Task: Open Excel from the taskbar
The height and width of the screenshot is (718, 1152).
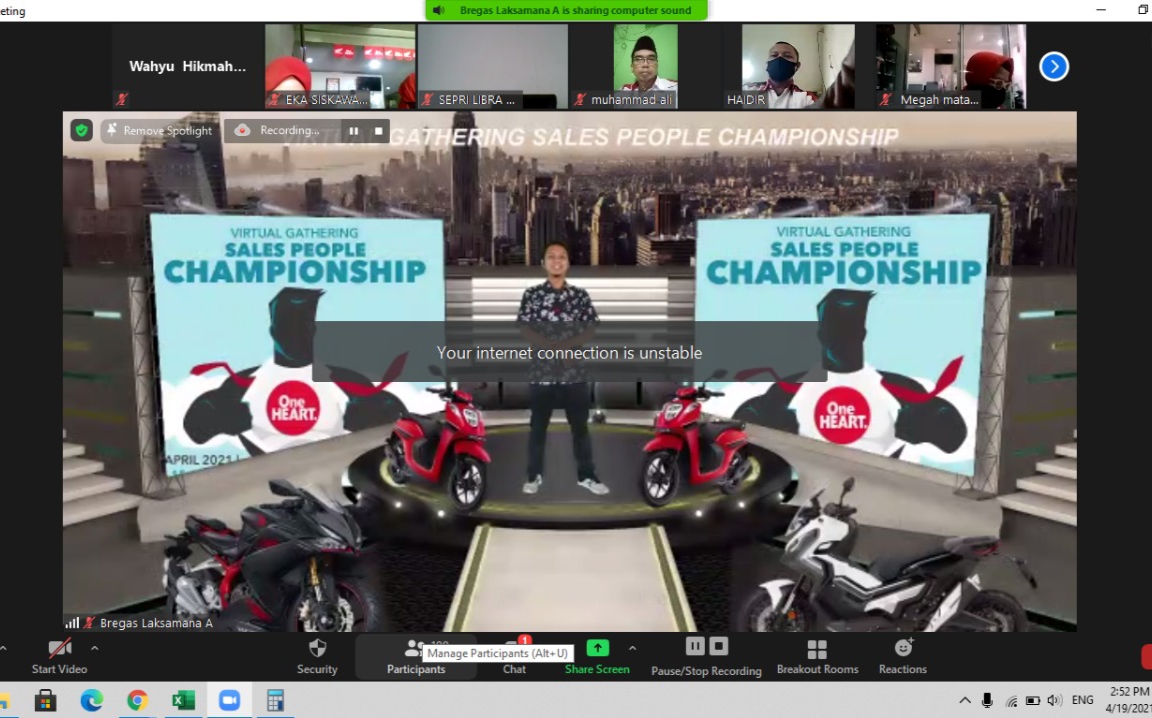Action: tap(183, 700)
